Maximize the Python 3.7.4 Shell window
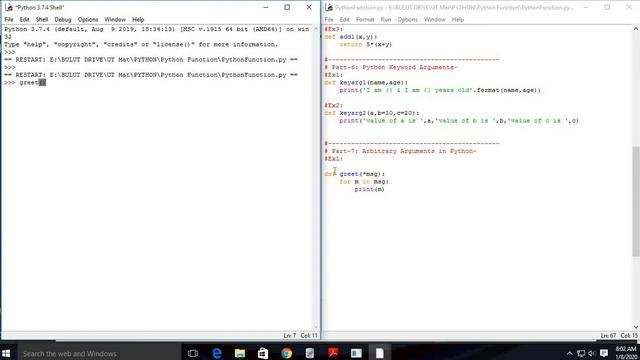The height and width of the screenshot is (360, 640). pyautogui.click(x=287, y=7)
